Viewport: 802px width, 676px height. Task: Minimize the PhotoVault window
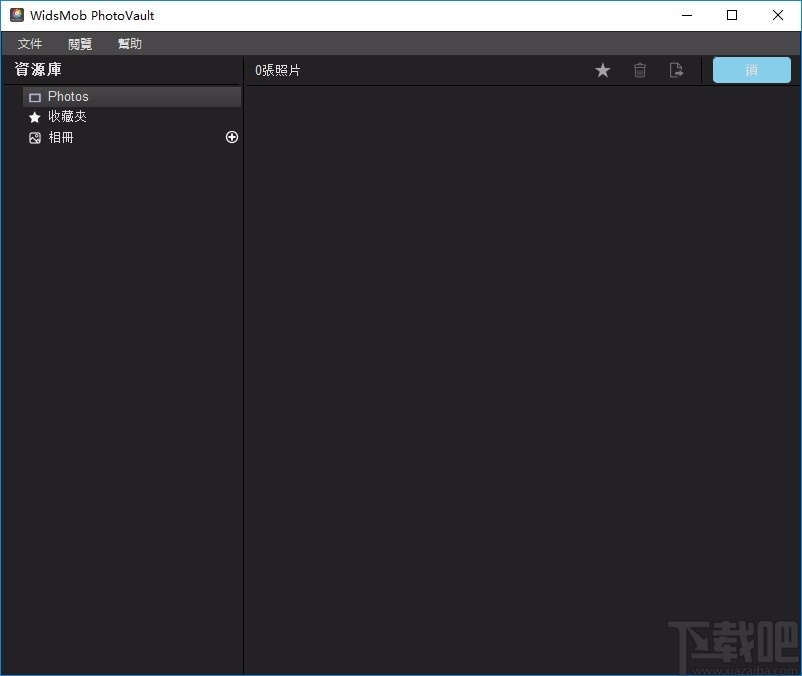tap(687, 15)
